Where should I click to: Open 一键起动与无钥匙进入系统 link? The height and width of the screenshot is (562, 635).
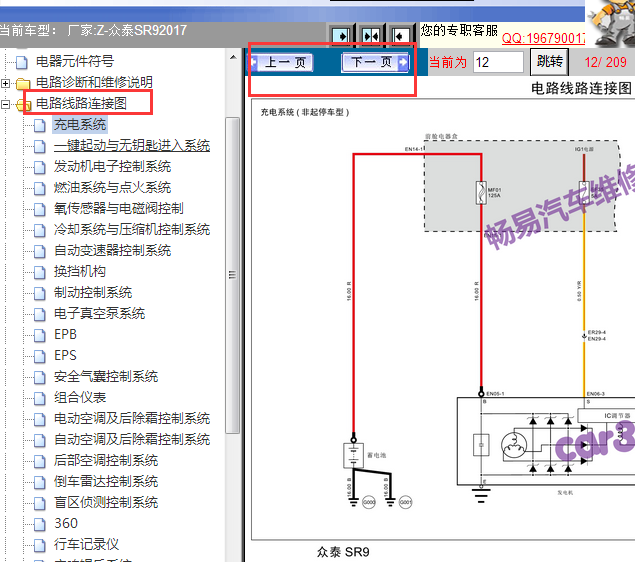coord(132,145)
